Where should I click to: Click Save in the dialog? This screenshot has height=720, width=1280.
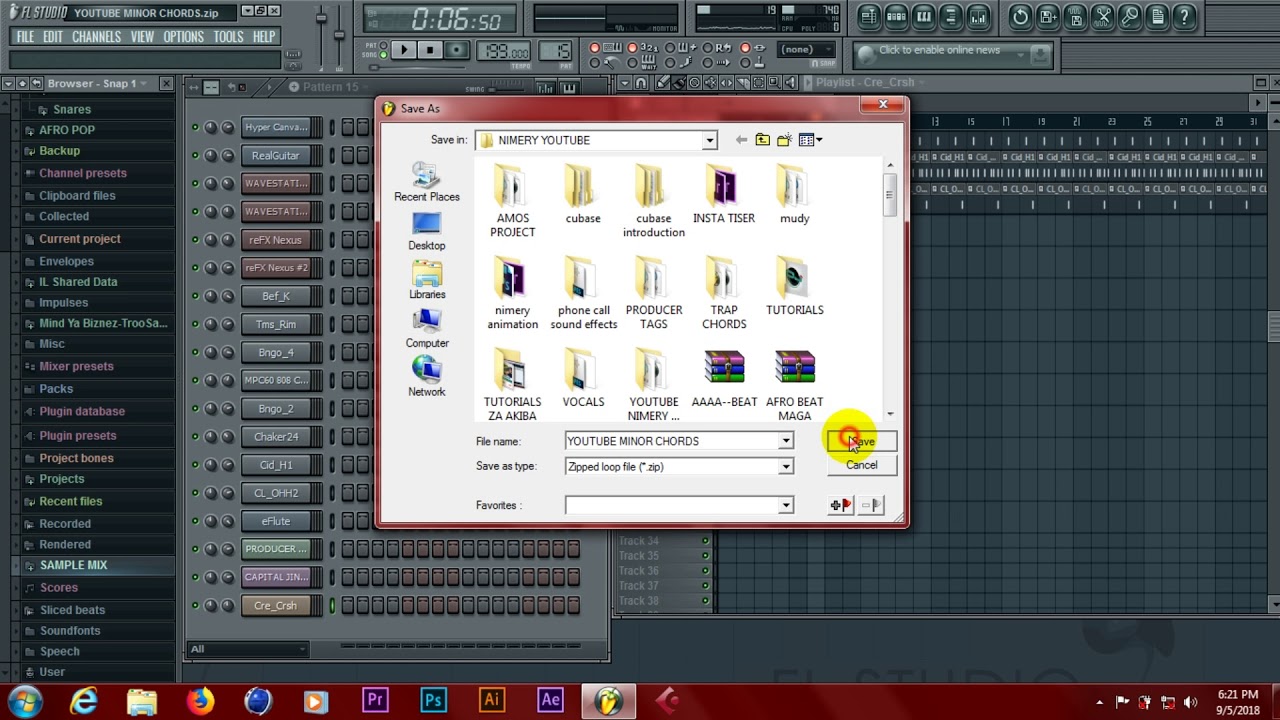click(861, 441)
